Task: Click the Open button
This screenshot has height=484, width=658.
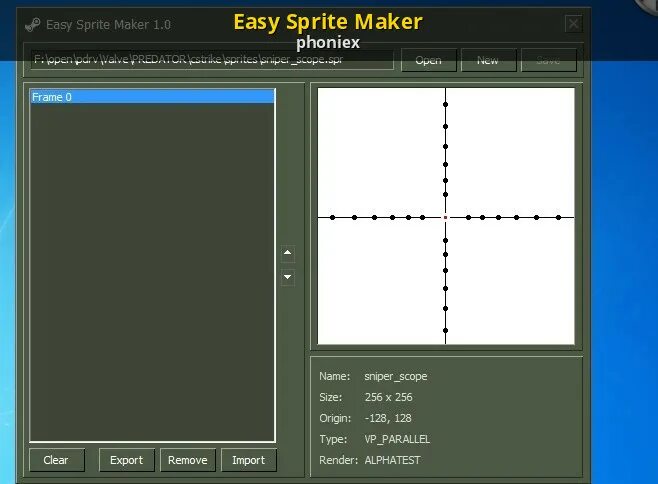Action: pyautogui.click(x=428, y=60)
